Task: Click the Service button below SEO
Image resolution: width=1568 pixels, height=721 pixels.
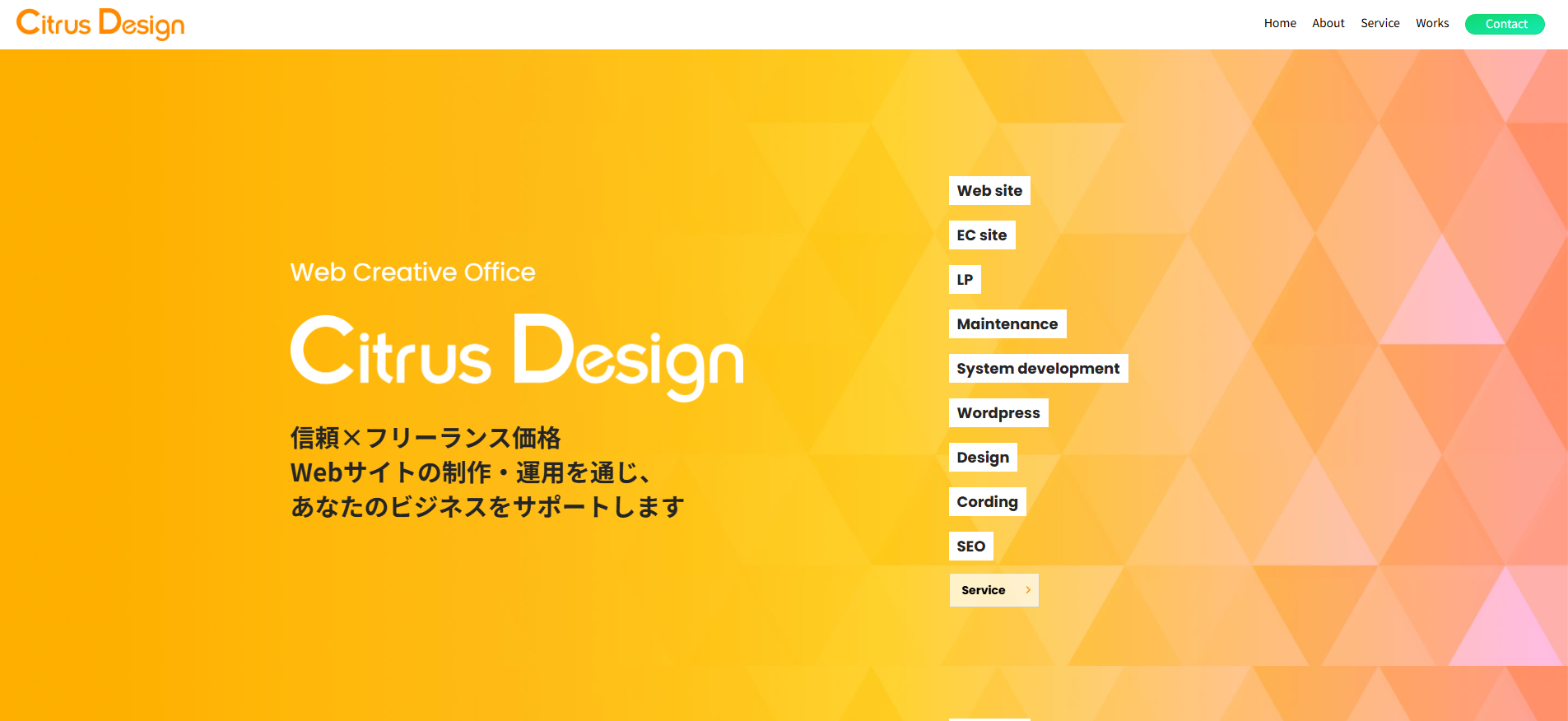Action: [993, 590]
